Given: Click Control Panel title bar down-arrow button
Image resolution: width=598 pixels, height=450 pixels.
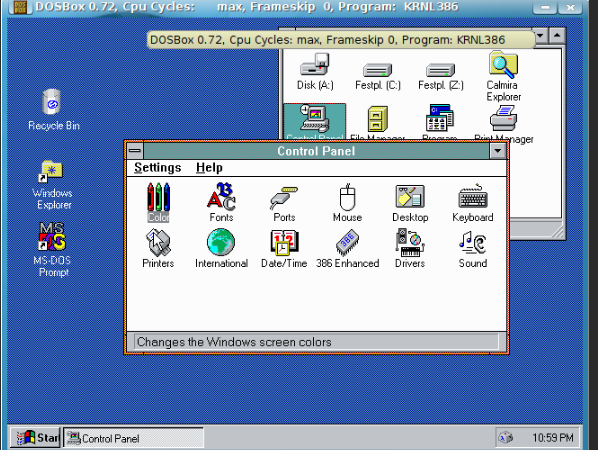Looking at the screenshot, I should tap(498, 151).
